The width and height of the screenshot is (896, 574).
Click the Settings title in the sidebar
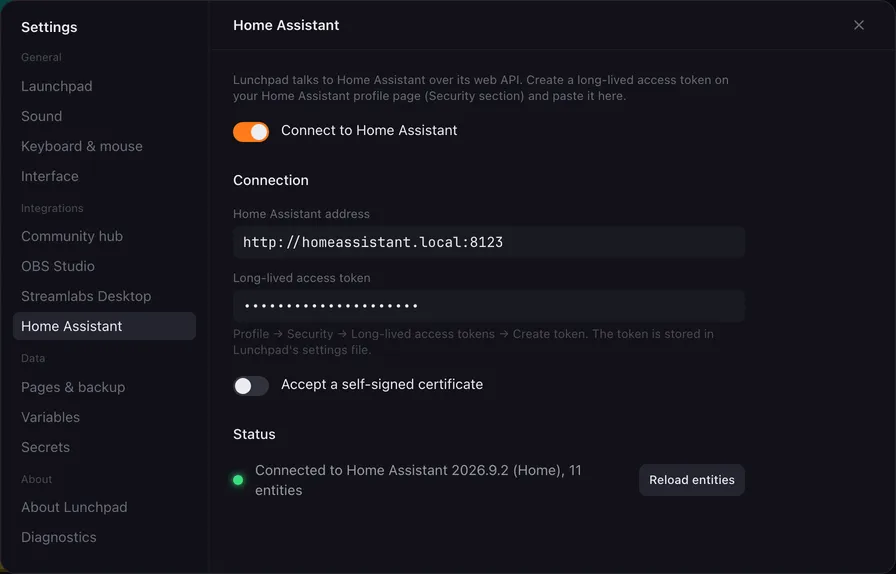tap(49, 27)
